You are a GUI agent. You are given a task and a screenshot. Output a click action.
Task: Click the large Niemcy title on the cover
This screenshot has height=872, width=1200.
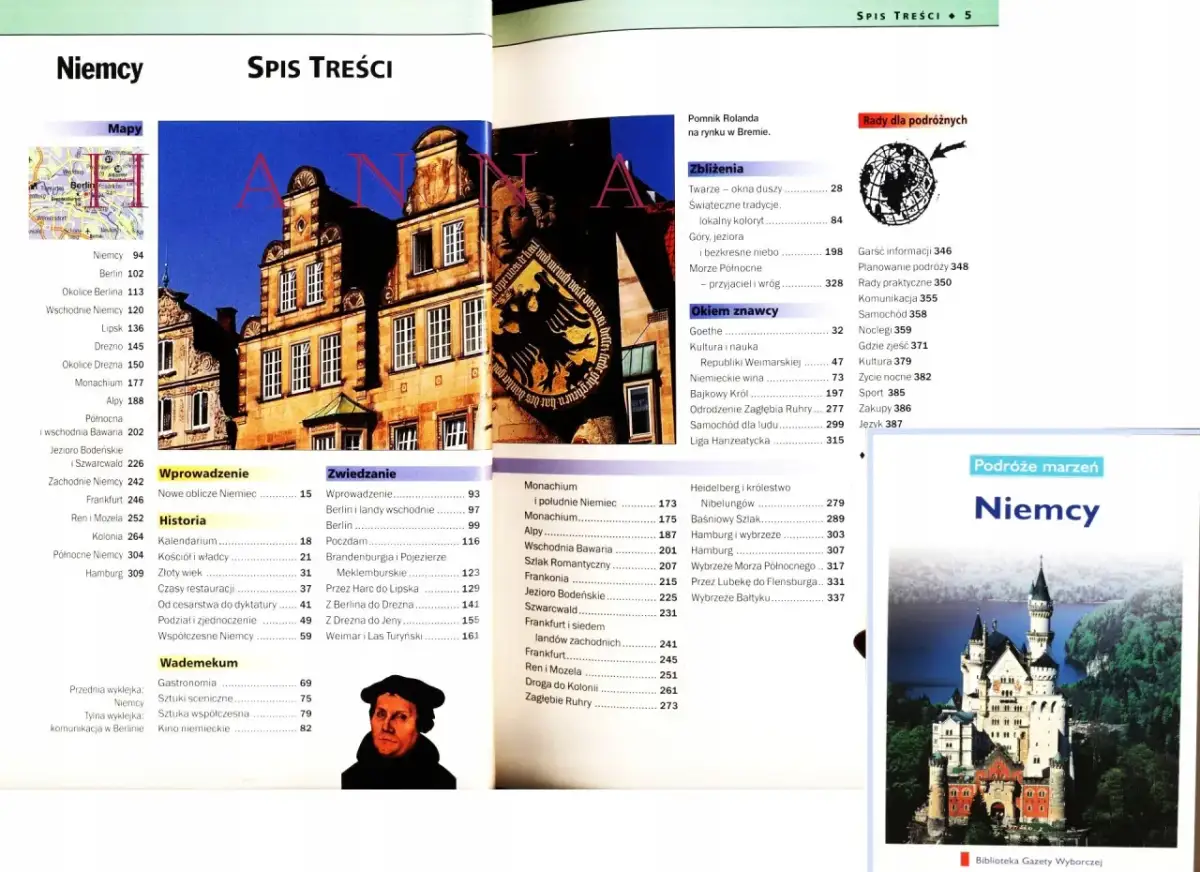point(1036,510)
